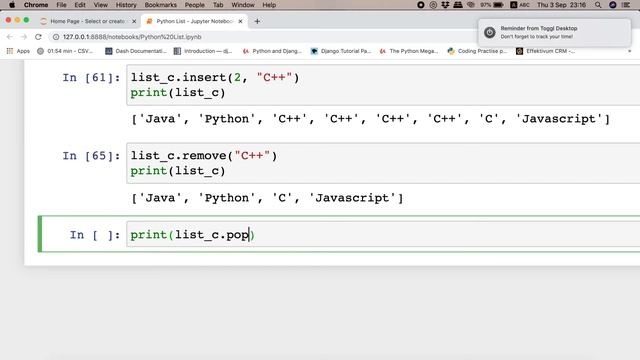The height and width of the screenshot is (360, 640).
Task: Open the Window menu
Action: click(243, 5)
